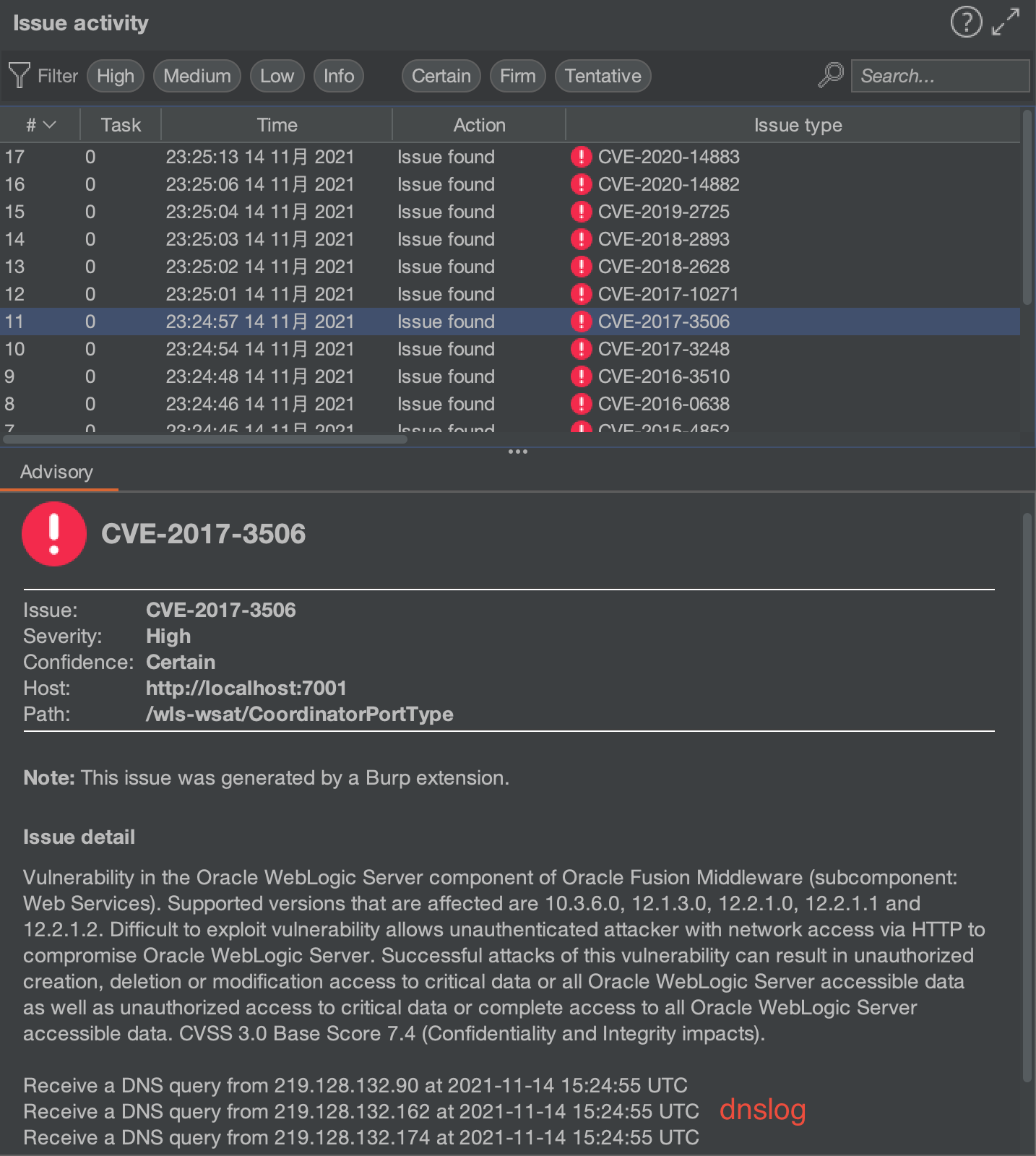Select the CVE-2019-2725 issue row
This screenshot has height=1156, width=1036.
pos(510,212)
